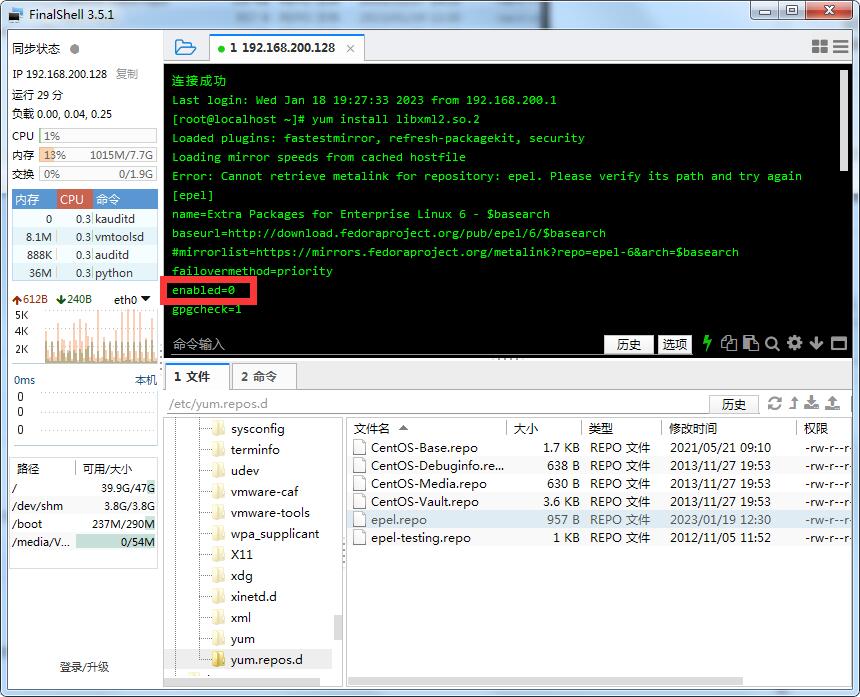
Task: Search terminal output with the magnifier icon
Action: [x=772, y=344]
